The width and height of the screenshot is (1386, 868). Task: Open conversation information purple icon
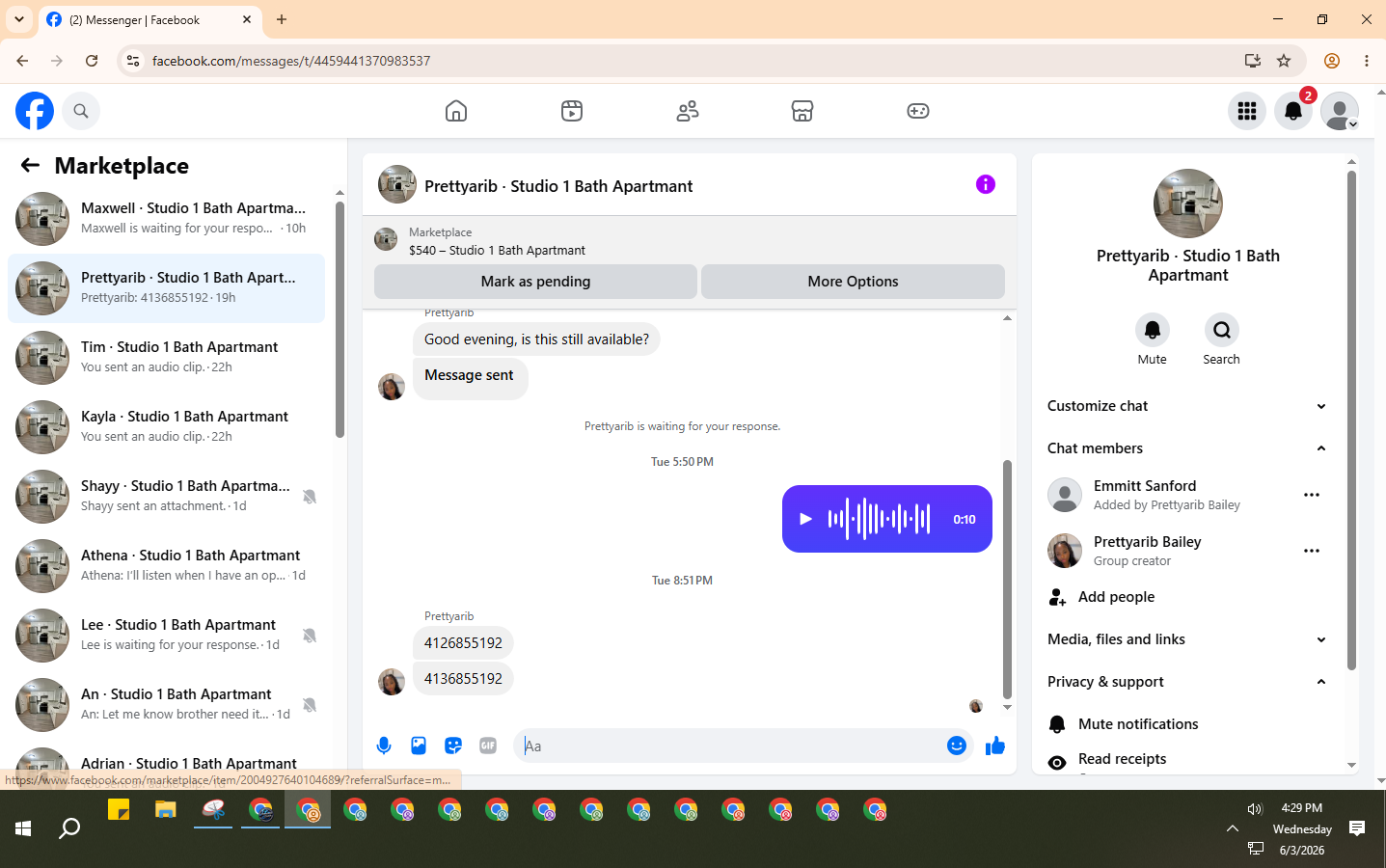point(985,184)
